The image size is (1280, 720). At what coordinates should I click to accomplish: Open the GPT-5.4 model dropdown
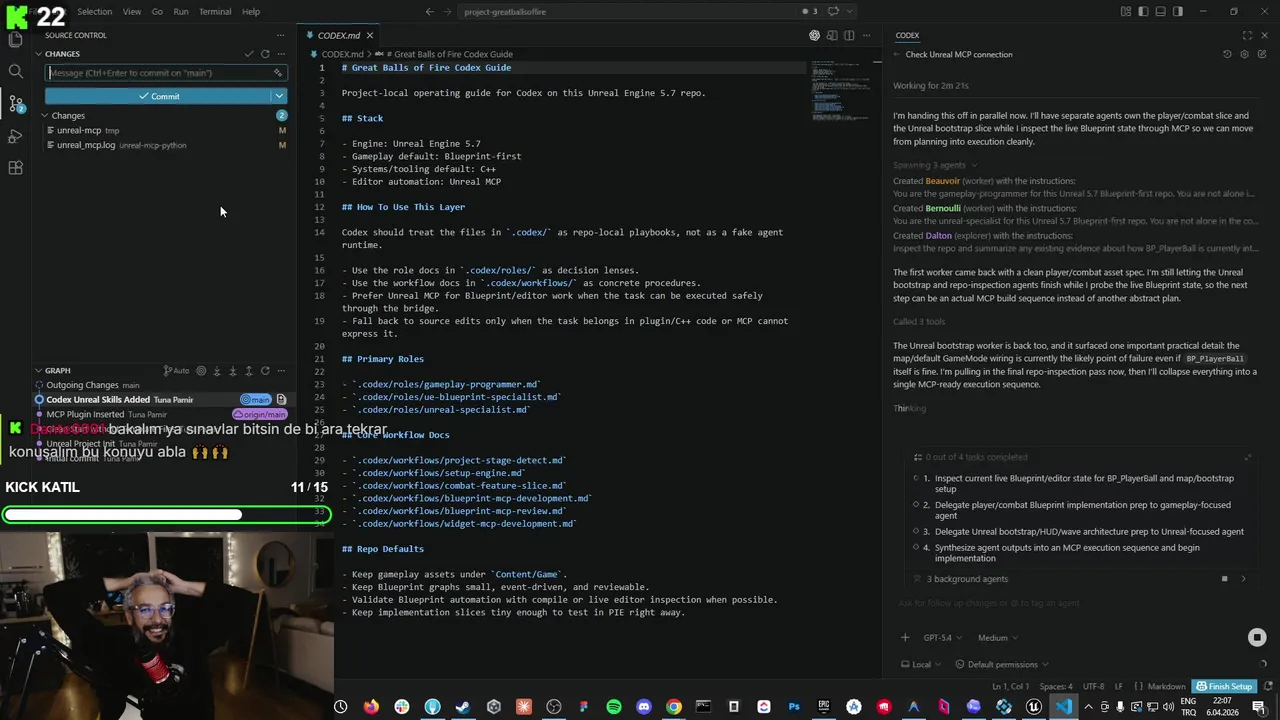(942, 637)
